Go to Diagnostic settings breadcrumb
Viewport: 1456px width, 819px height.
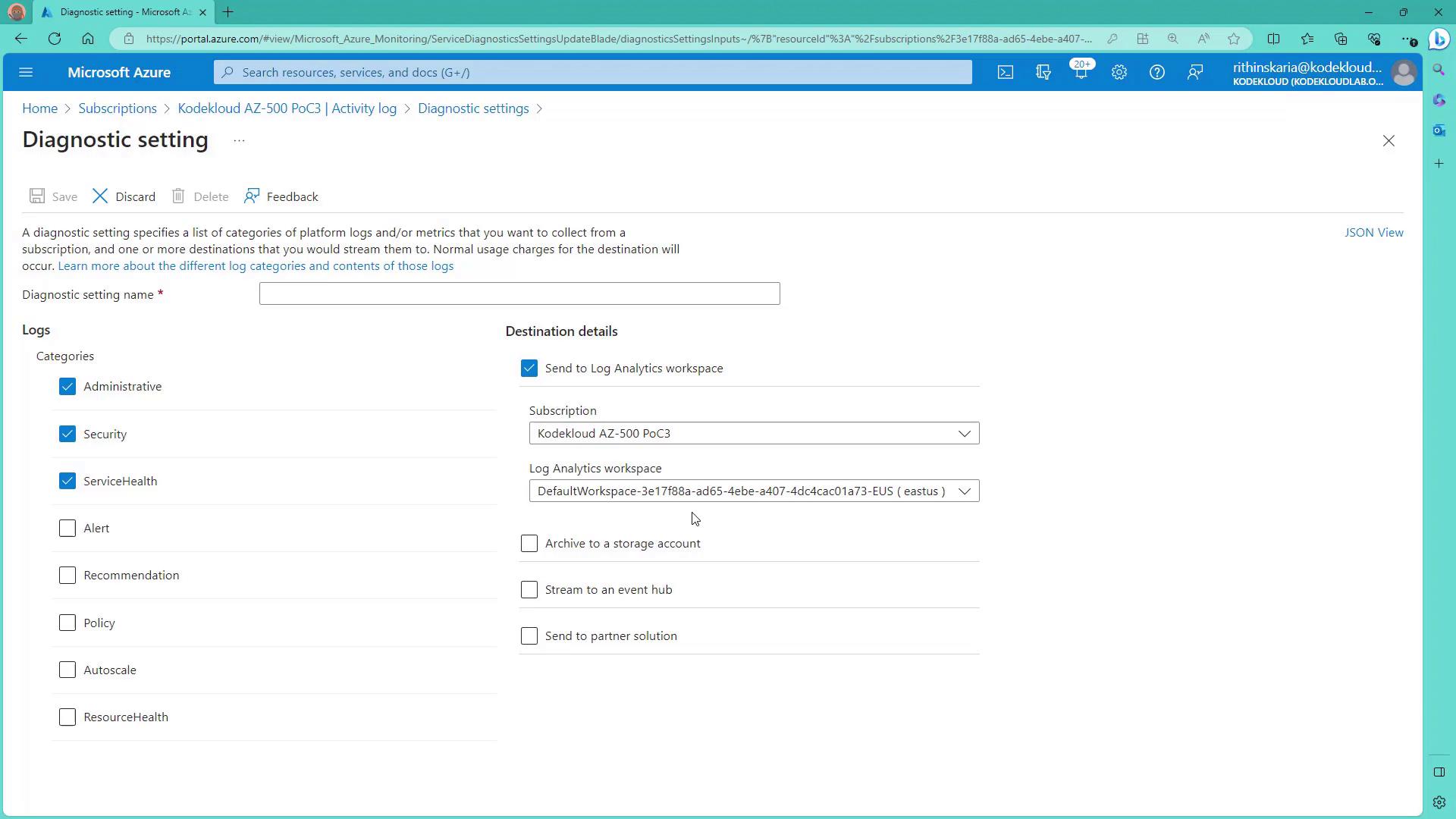coord(472,108)
